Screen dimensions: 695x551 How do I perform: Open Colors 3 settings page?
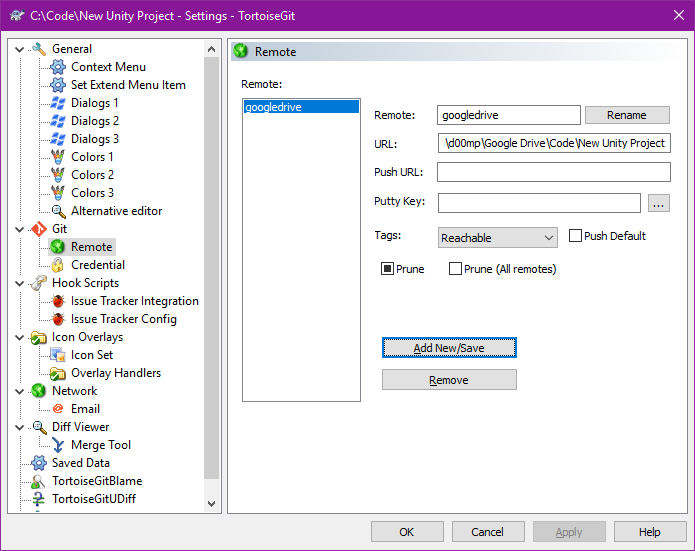point(92,193)
